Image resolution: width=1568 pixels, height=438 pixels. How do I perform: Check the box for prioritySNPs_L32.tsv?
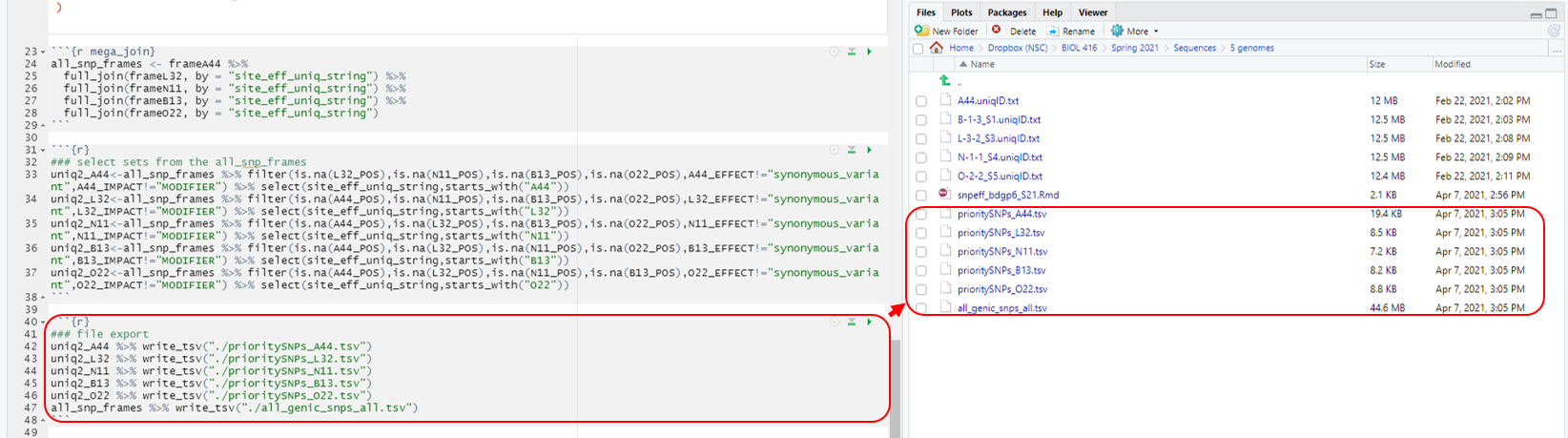(x=920, y=233)
